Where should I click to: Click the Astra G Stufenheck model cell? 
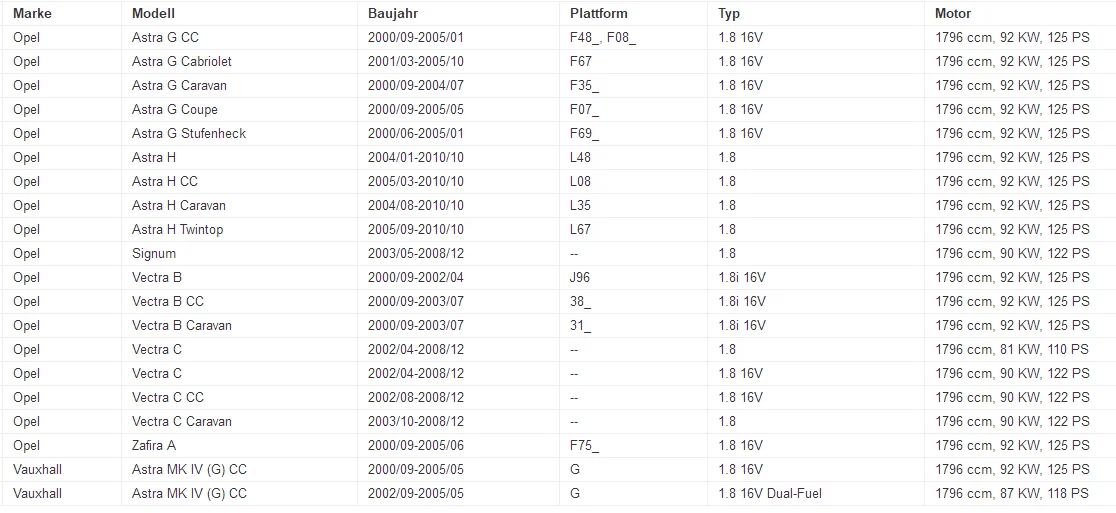(x=189, y=133)
